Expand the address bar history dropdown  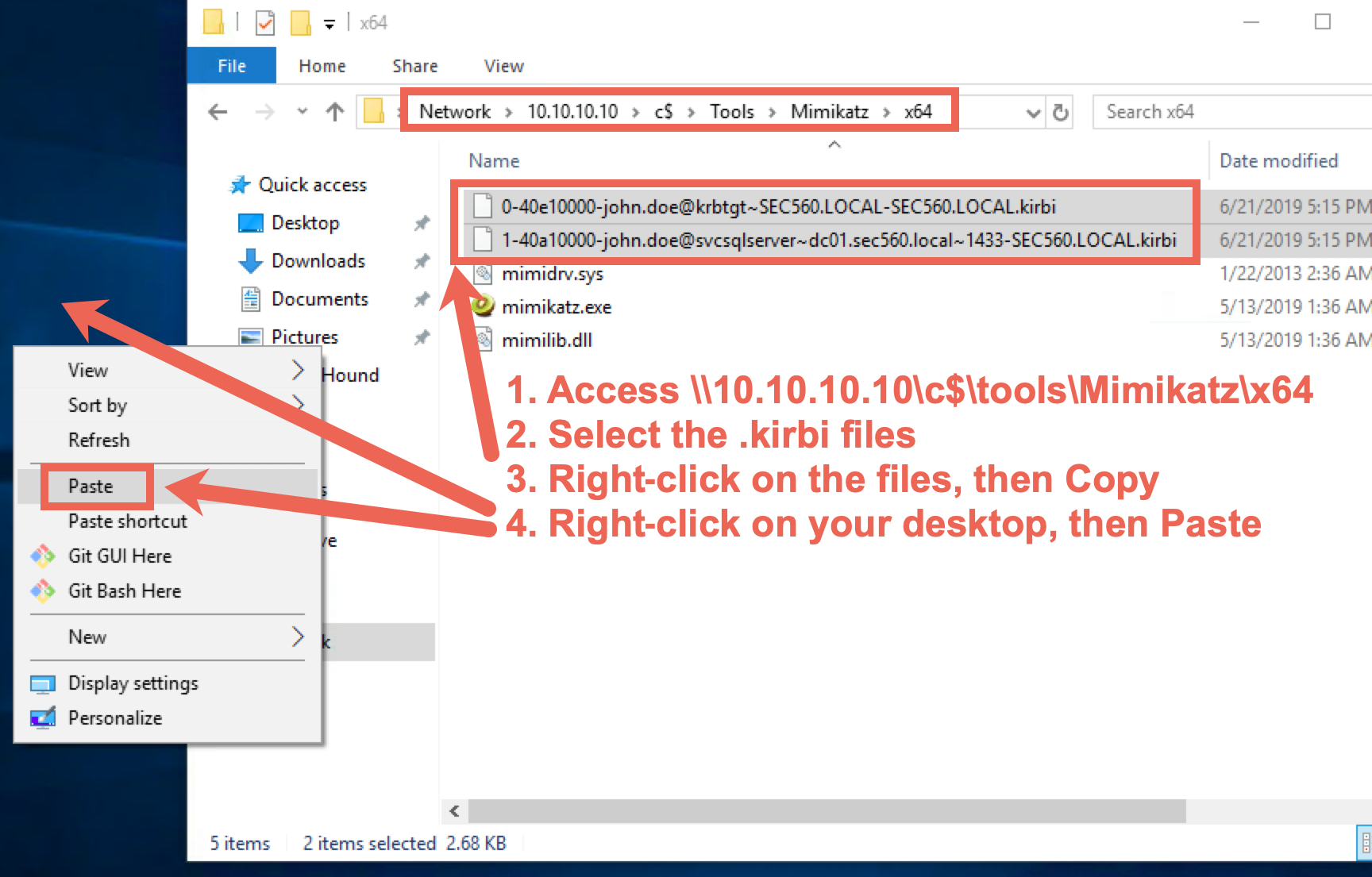(1033, 113)
